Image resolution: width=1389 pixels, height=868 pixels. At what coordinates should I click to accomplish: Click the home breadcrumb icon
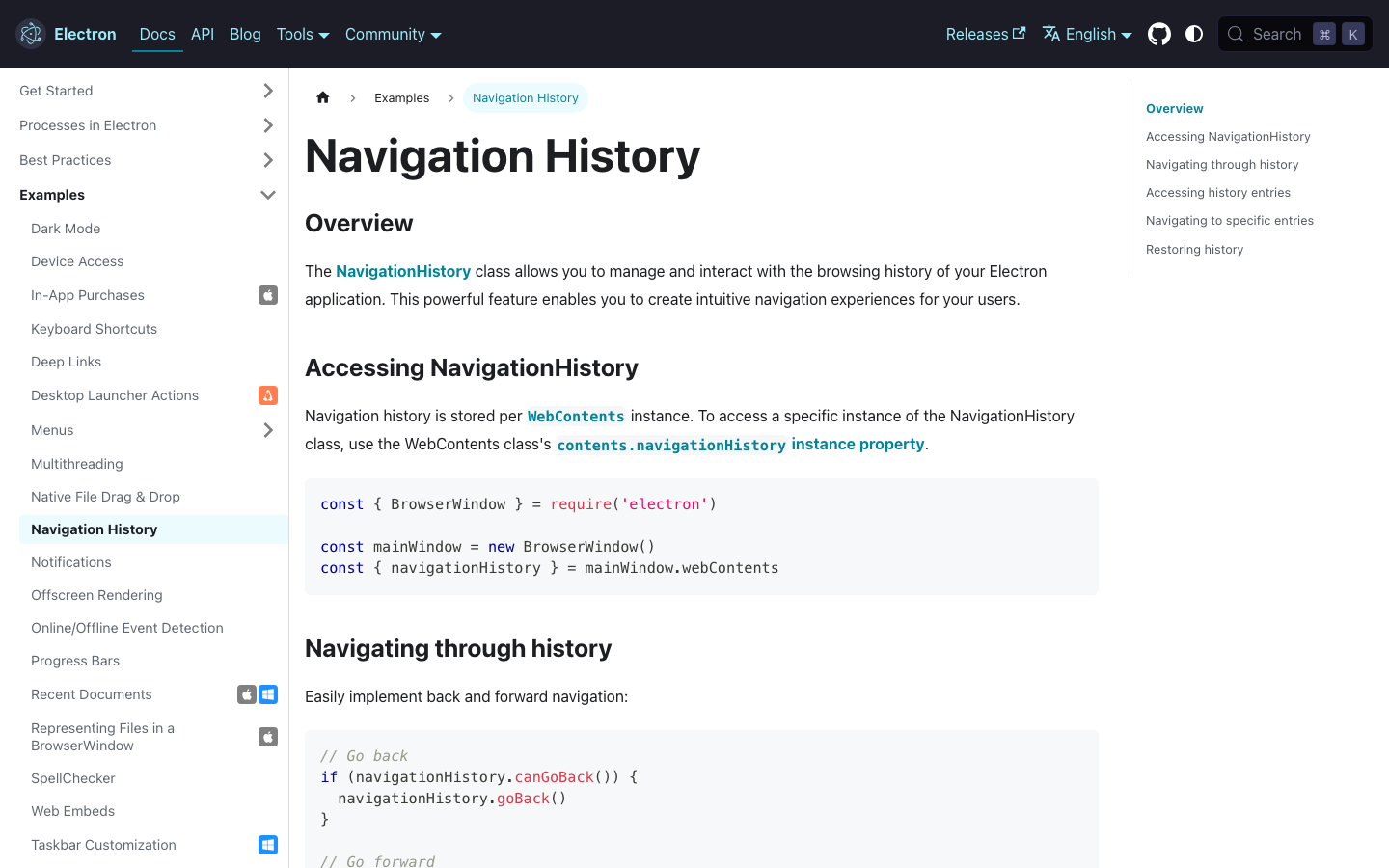323,97
